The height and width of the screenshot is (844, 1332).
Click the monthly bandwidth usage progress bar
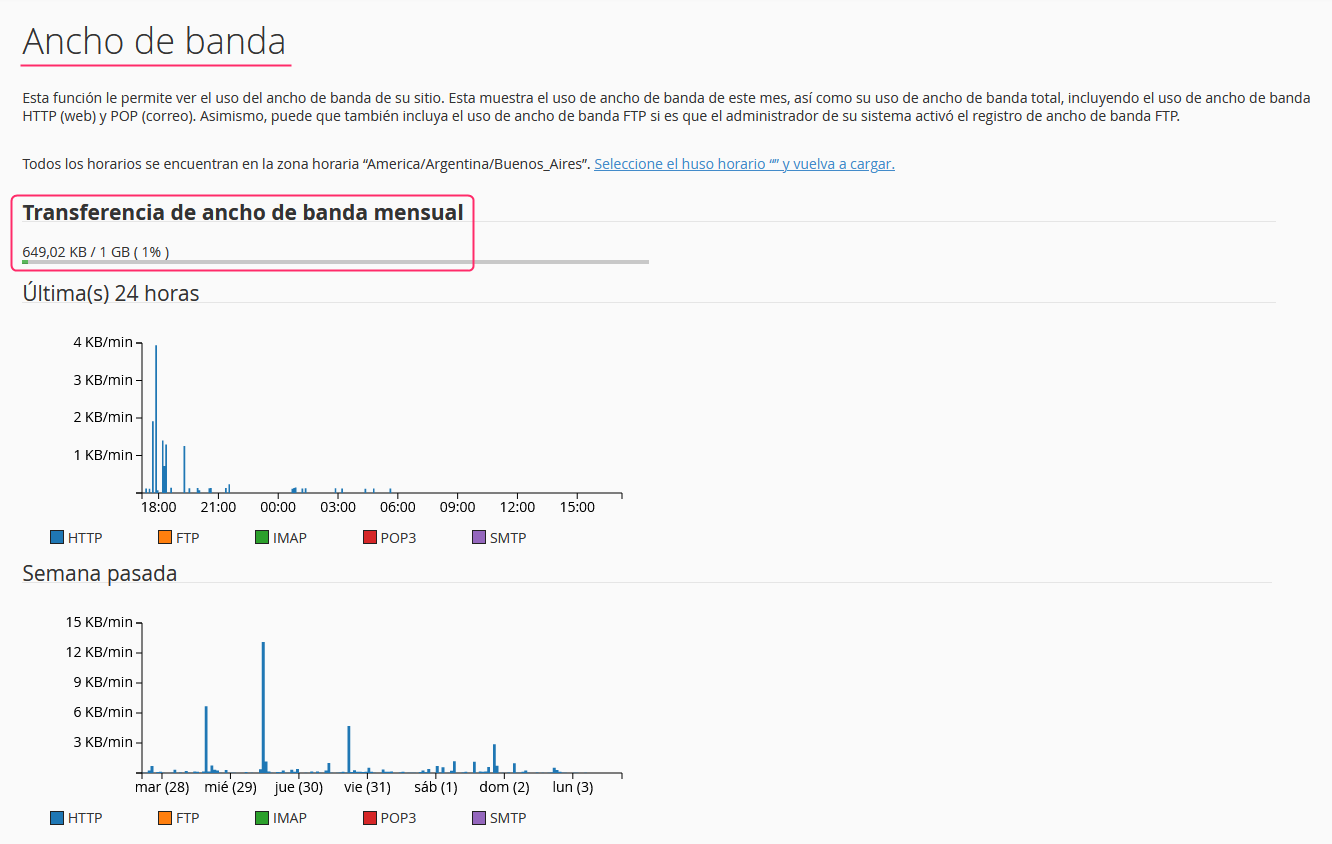[335, 262]
